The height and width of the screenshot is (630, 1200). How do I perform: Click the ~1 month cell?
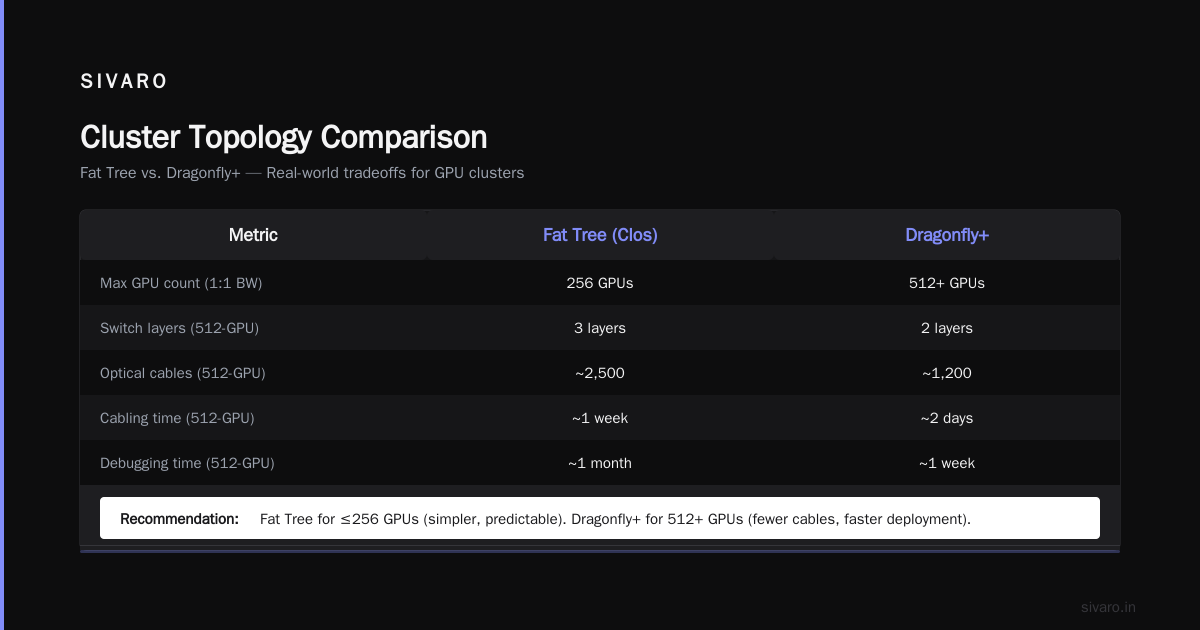[x=600, y=463]
